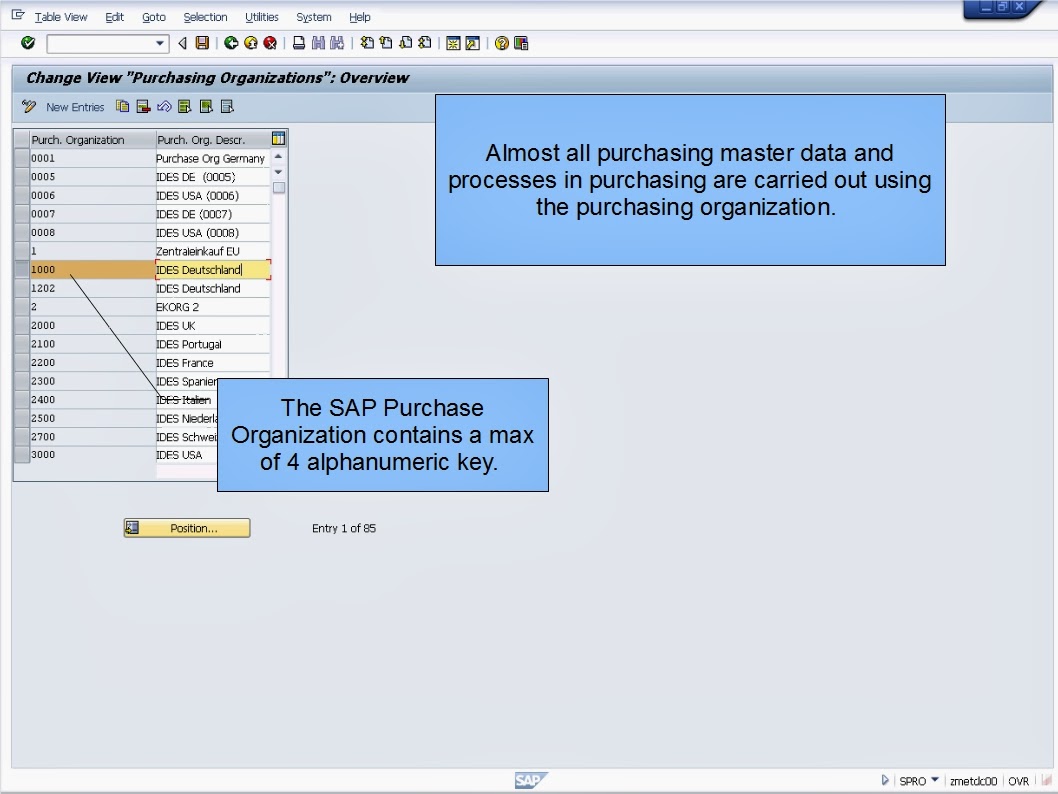Image resolution: width=1058 pixels, height=794 pixels.
Task: Select row 0005 with its row selector
Action: point(22,177)
